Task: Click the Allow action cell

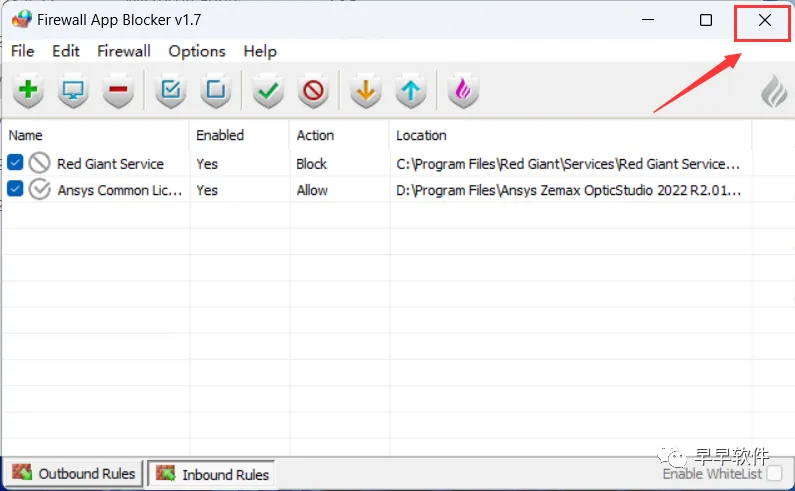Action: [x=312, y=190]
